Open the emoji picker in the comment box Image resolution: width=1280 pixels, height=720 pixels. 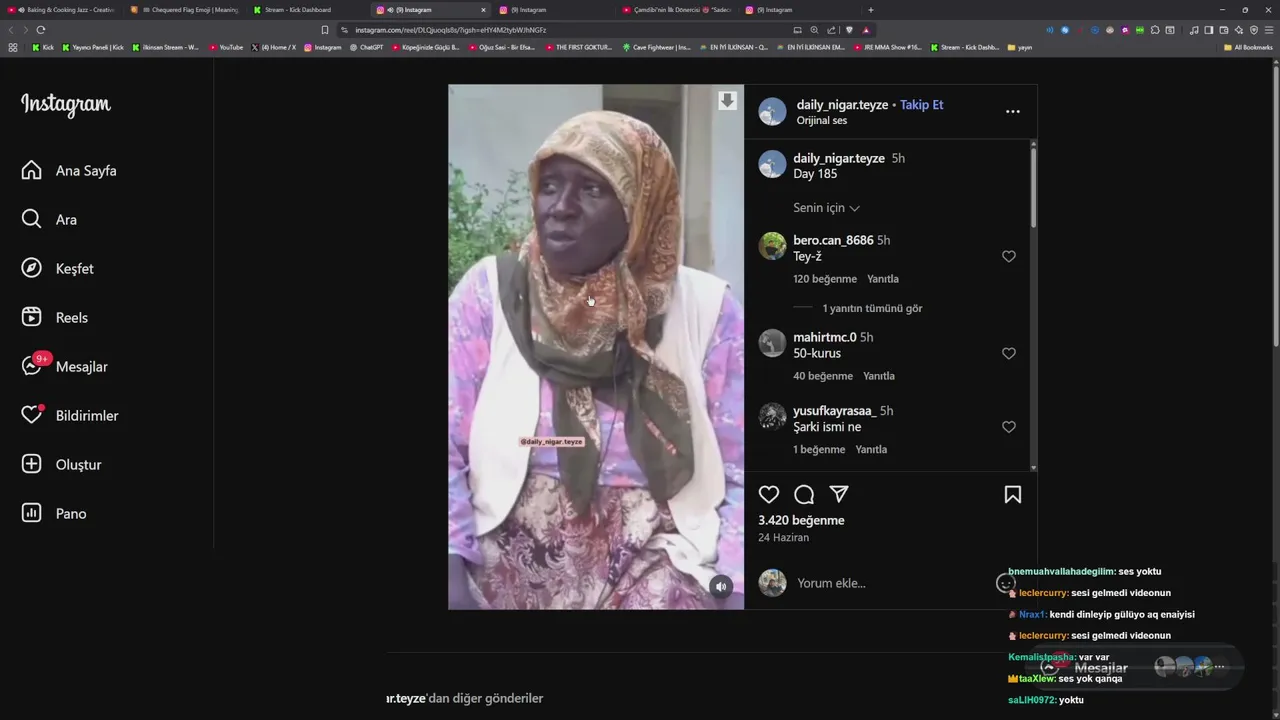[x=1005, y=583]
